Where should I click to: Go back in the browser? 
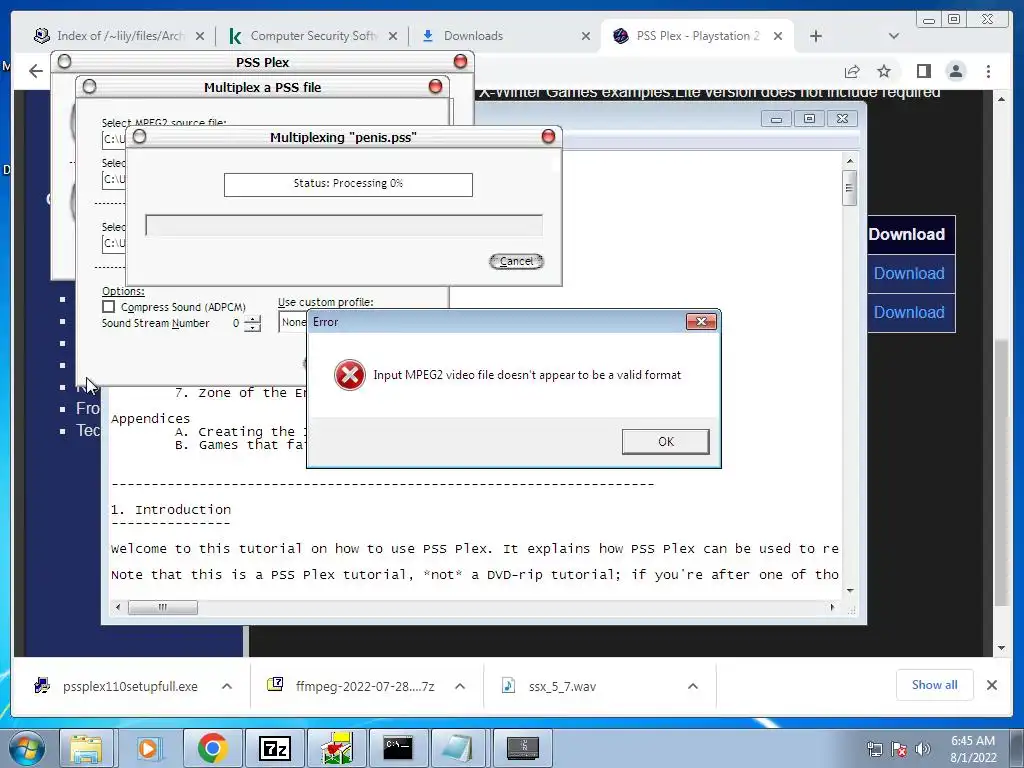[36, 71]
